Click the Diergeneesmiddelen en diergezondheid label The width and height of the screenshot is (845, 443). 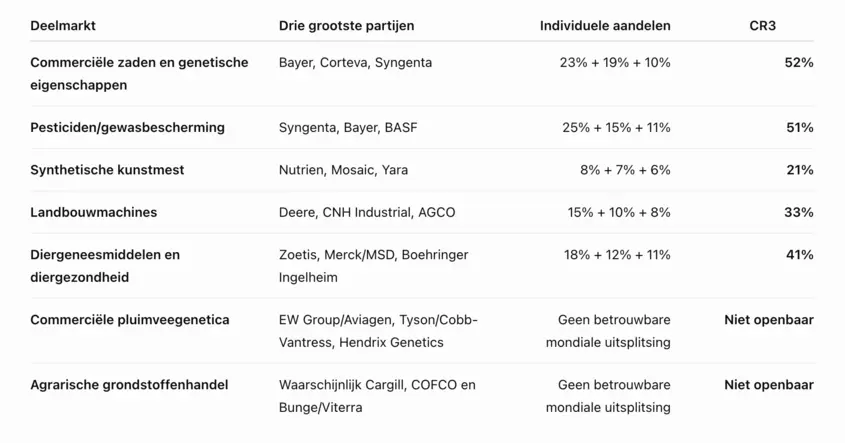tap(105, 266)
